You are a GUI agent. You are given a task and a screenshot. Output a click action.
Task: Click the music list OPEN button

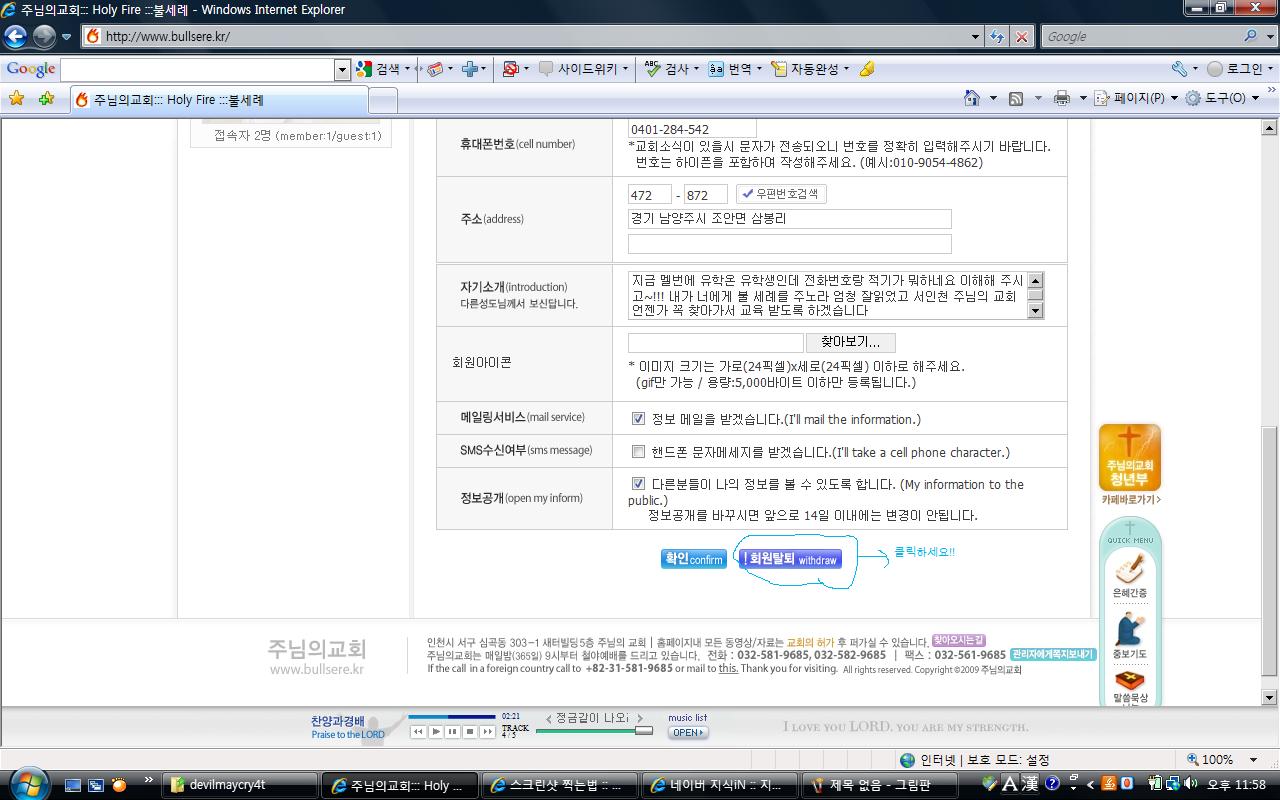click(688, 732)
